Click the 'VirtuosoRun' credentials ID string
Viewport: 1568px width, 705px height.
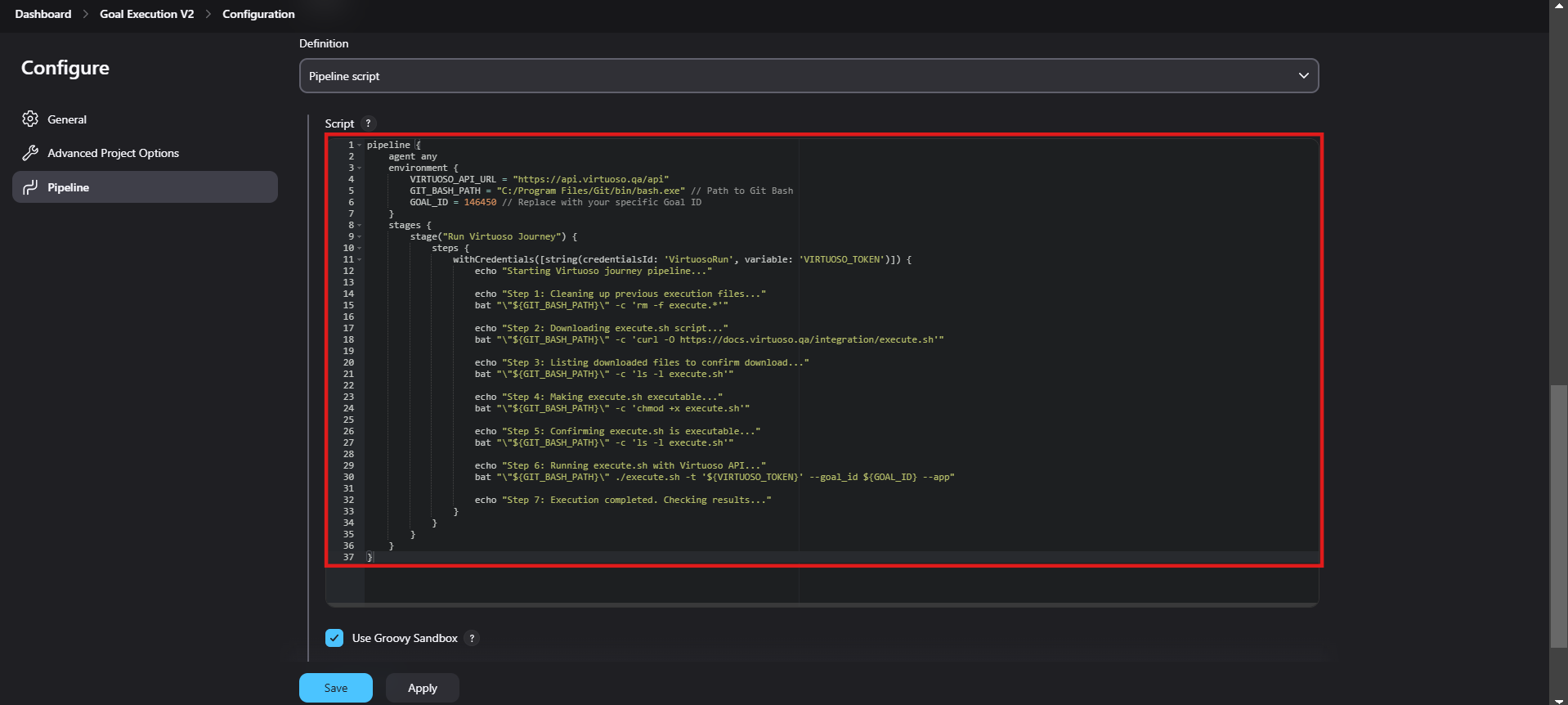coord(698,259)
